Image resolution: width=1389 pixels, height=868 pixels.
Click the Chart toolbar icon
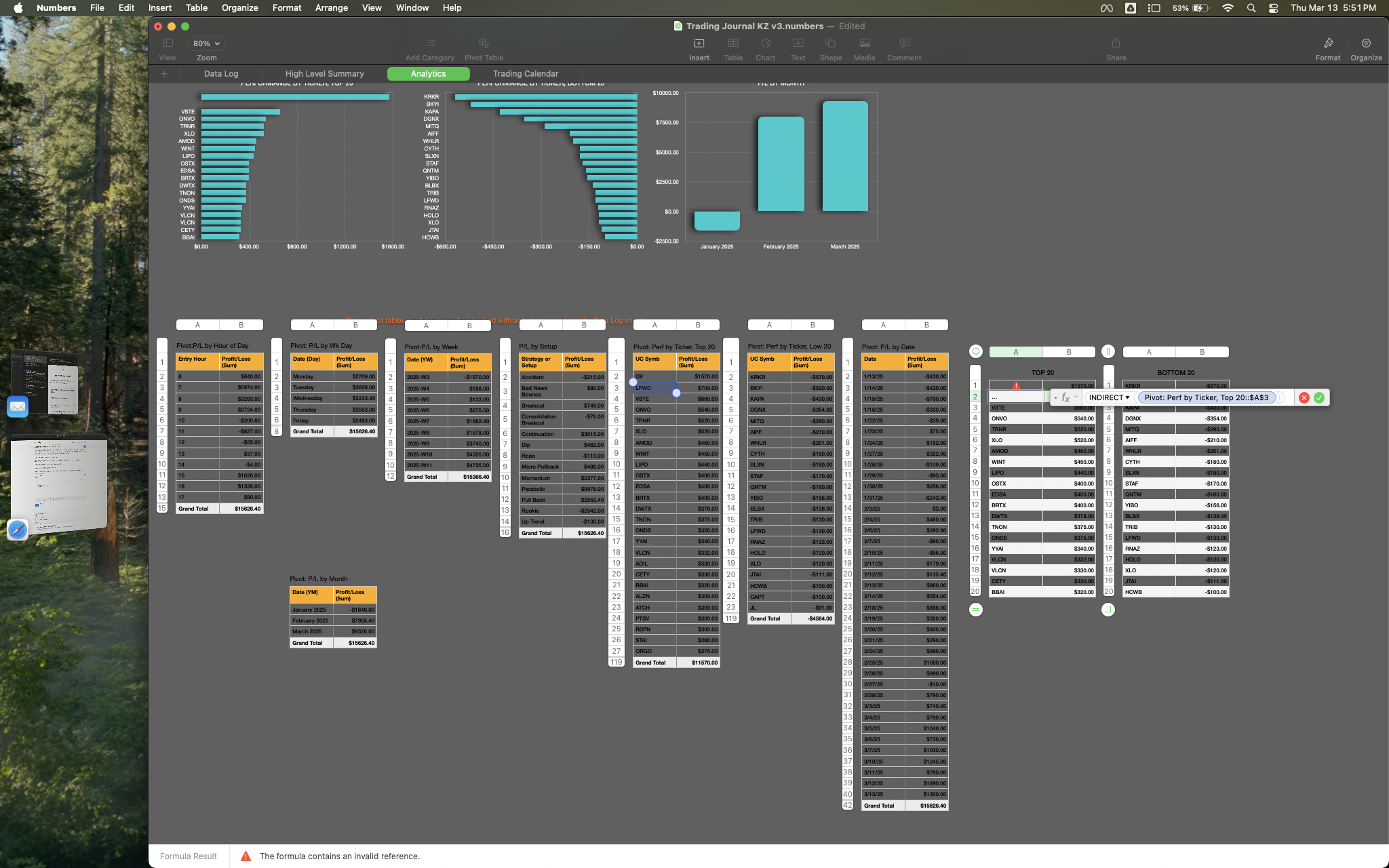click(x=765, y=43)
